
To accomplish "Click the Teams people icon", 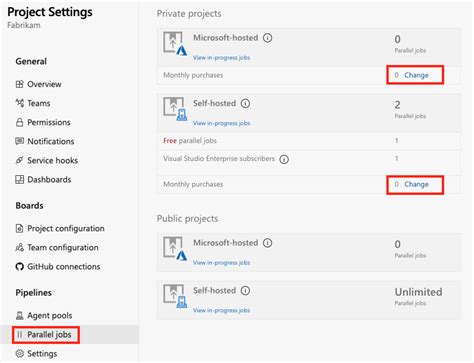I will tap(19, 103).
